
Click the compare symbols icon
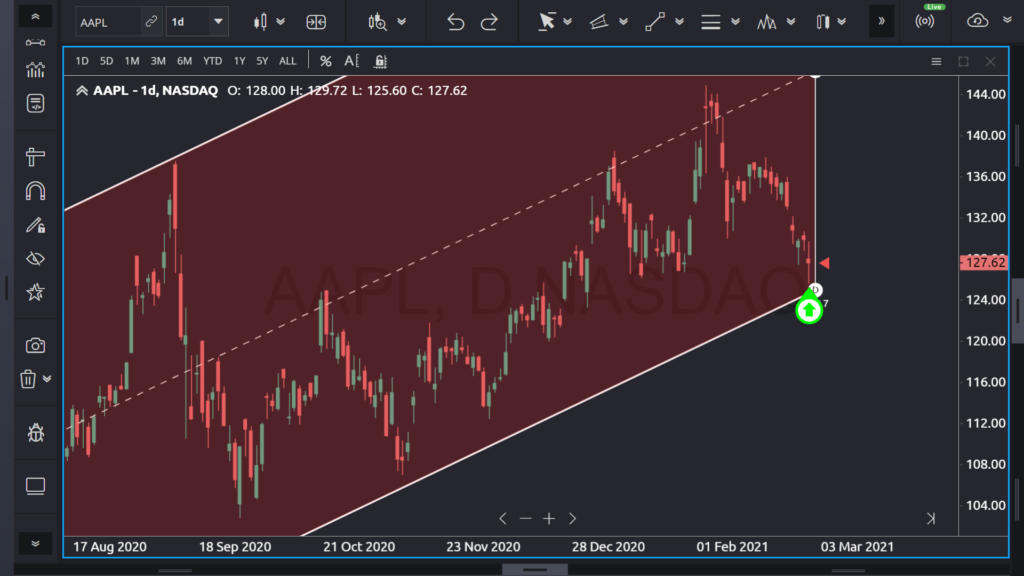point(316,21)
